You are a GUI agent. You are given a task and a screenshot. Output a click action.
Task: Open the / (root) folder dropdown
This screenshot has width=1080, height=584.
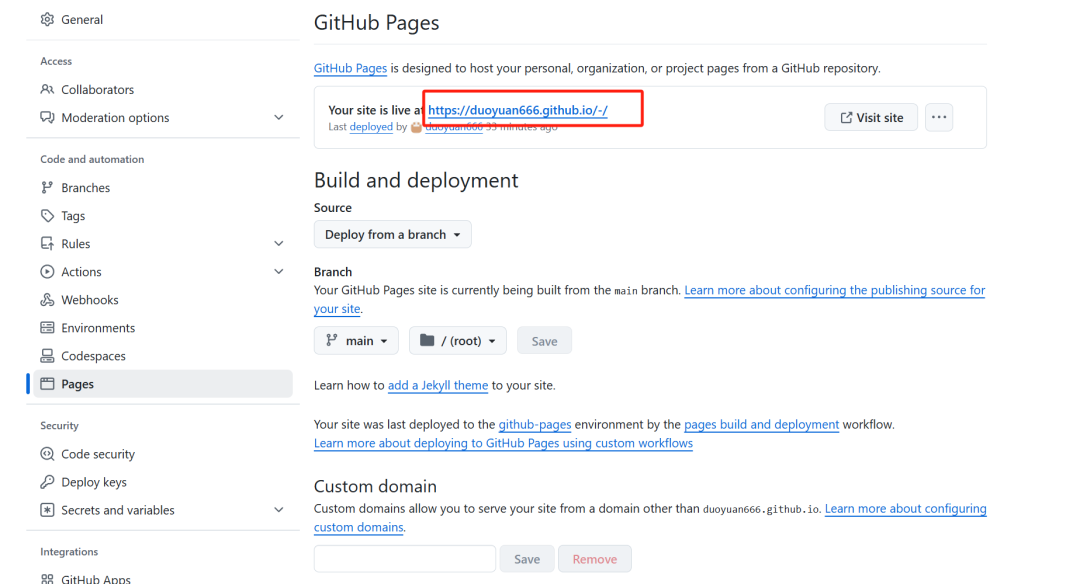[457, 340]
